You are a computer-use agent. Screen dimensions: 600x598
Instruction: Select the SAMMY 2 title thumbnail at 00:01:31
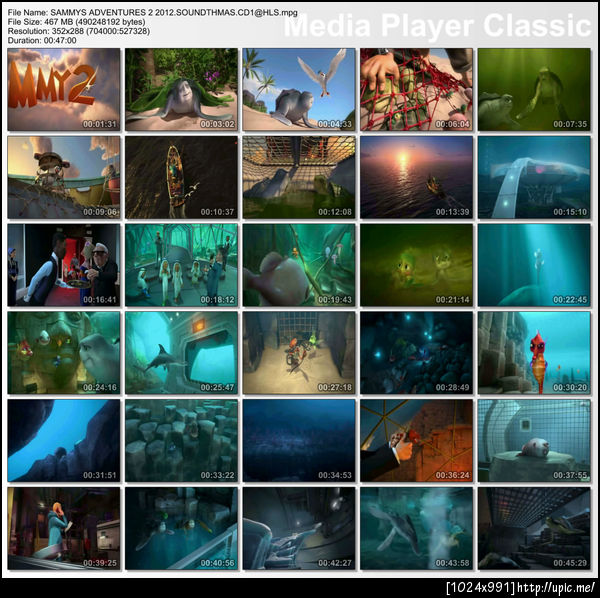pyautogui.click(x=64, y=90)
